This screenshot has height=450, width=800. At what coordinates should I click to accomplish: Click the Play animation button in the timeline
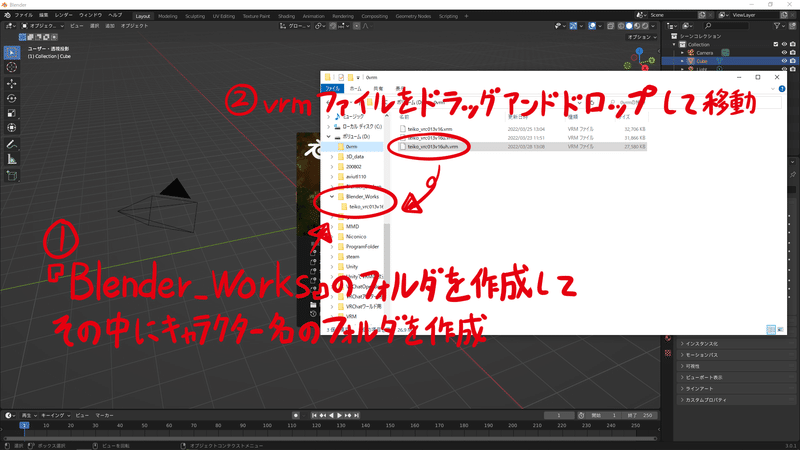[339, 415]
